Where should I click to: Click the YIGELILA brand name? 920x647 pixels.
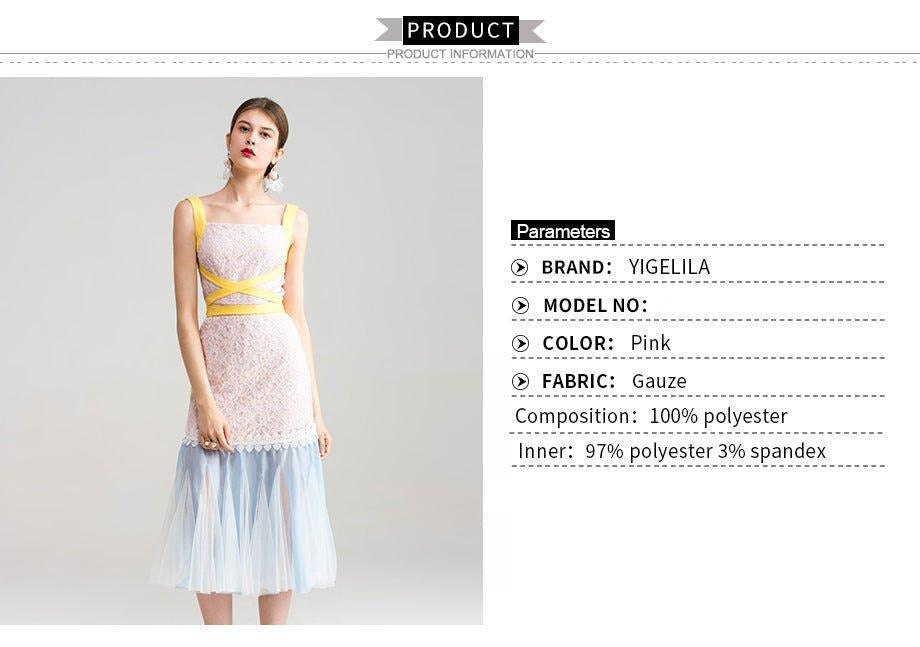pyautogui.click(x=669, y=267)
